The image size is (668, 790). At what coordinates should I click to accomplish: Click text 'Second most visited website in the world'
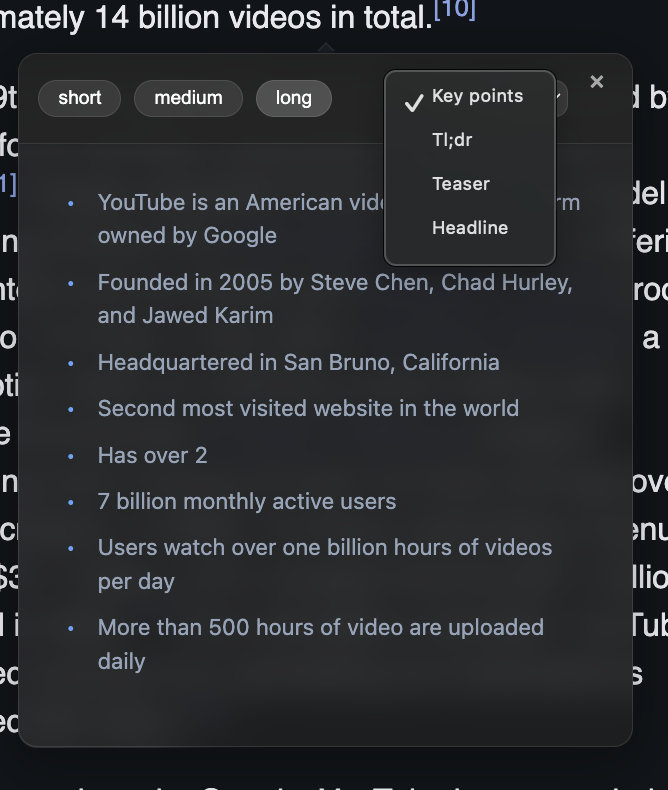click(x=308, y=408)
